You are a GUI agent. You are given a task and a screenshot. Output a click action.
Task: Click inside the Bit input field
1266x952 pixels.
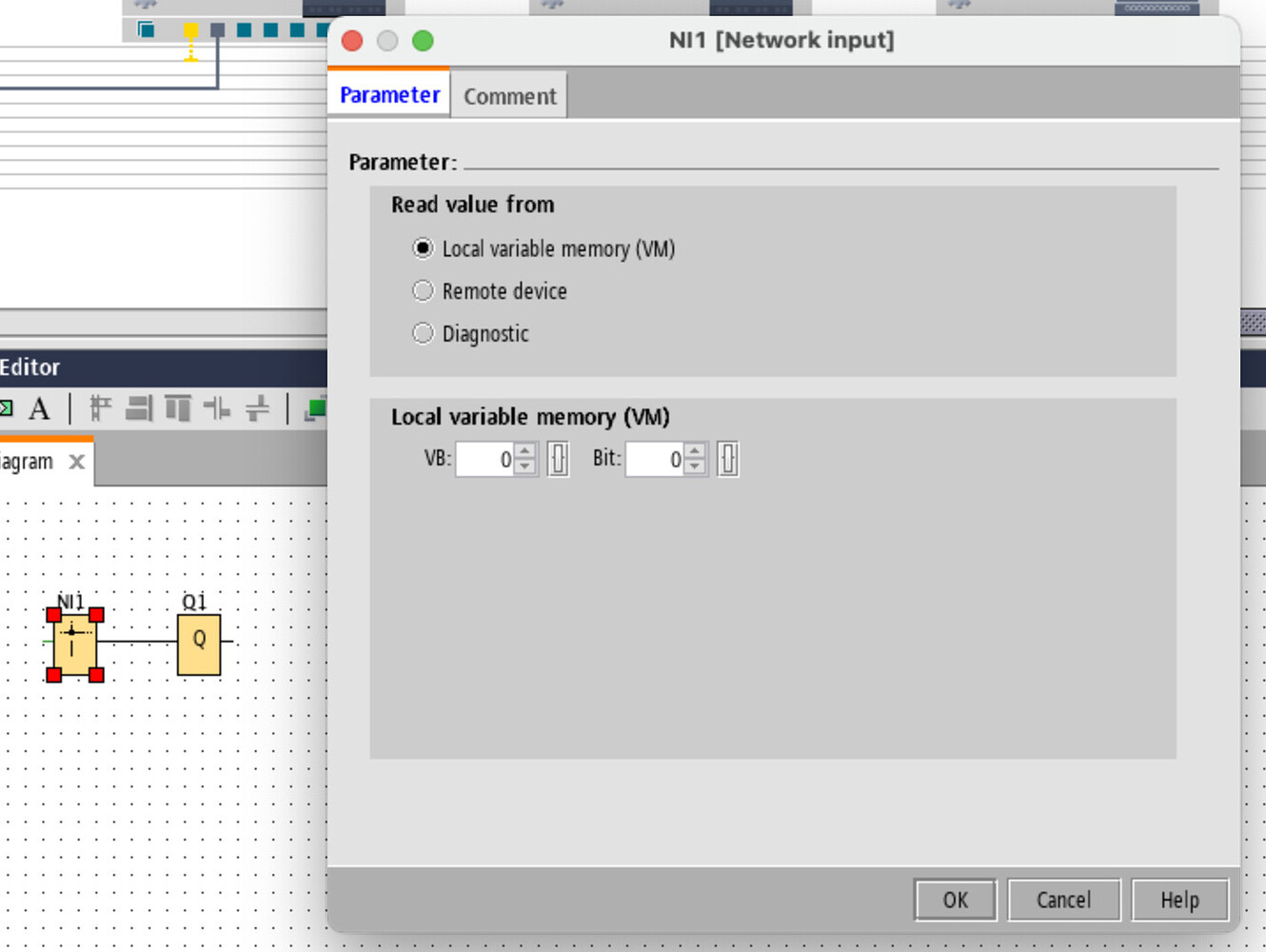[x=657, y=459]
